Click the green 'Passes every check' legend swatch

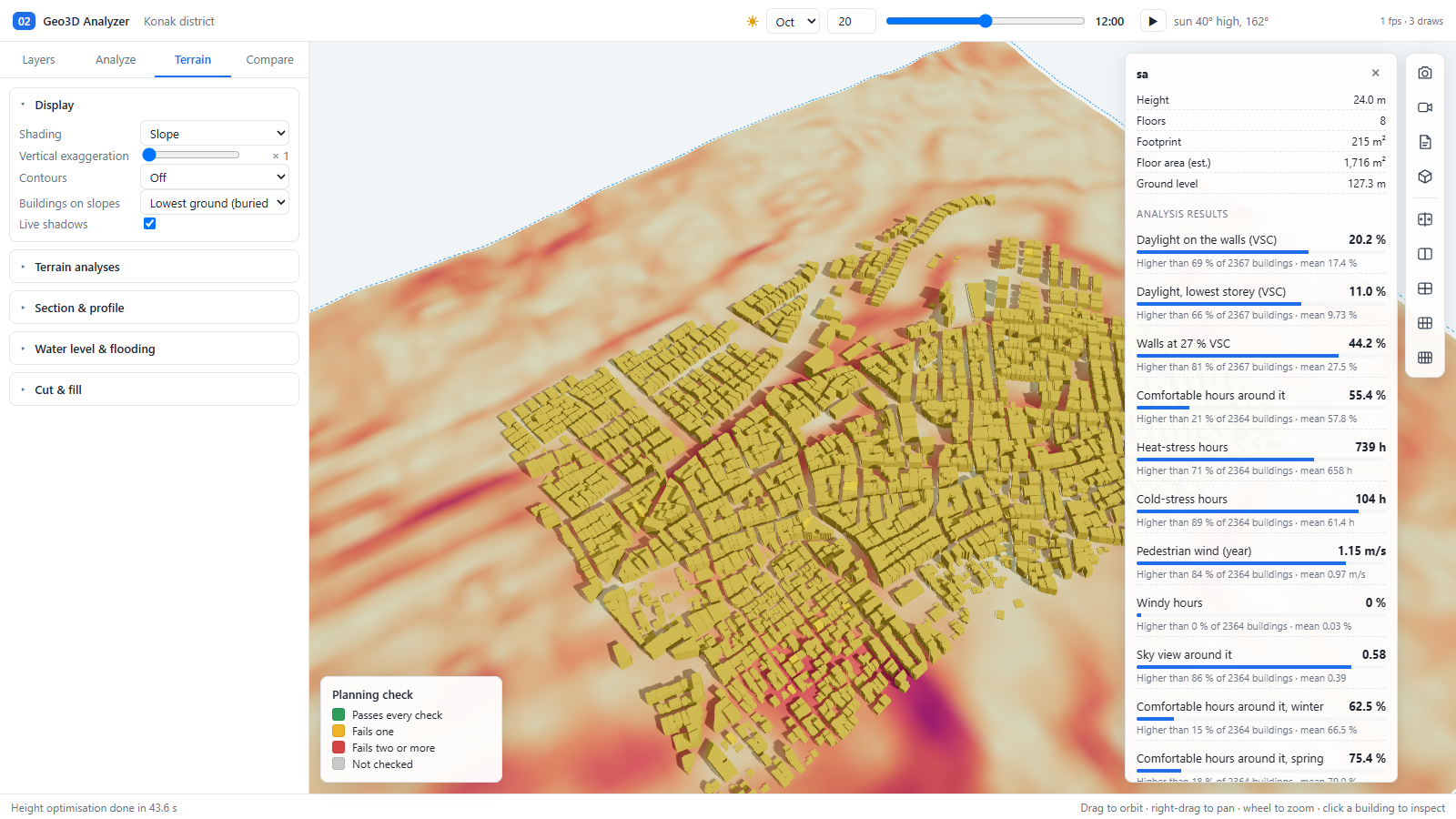click(x=339, y=714)
